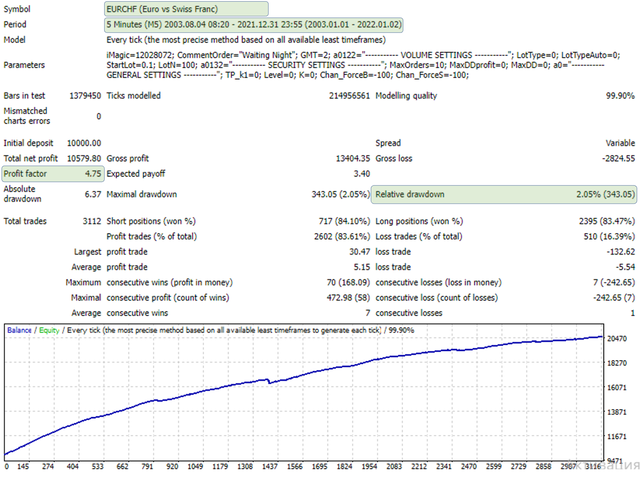The width and height of the screenshot is (640, 480).
Task: Select Total net profit 10579.80
Action: tap(84, 158)
